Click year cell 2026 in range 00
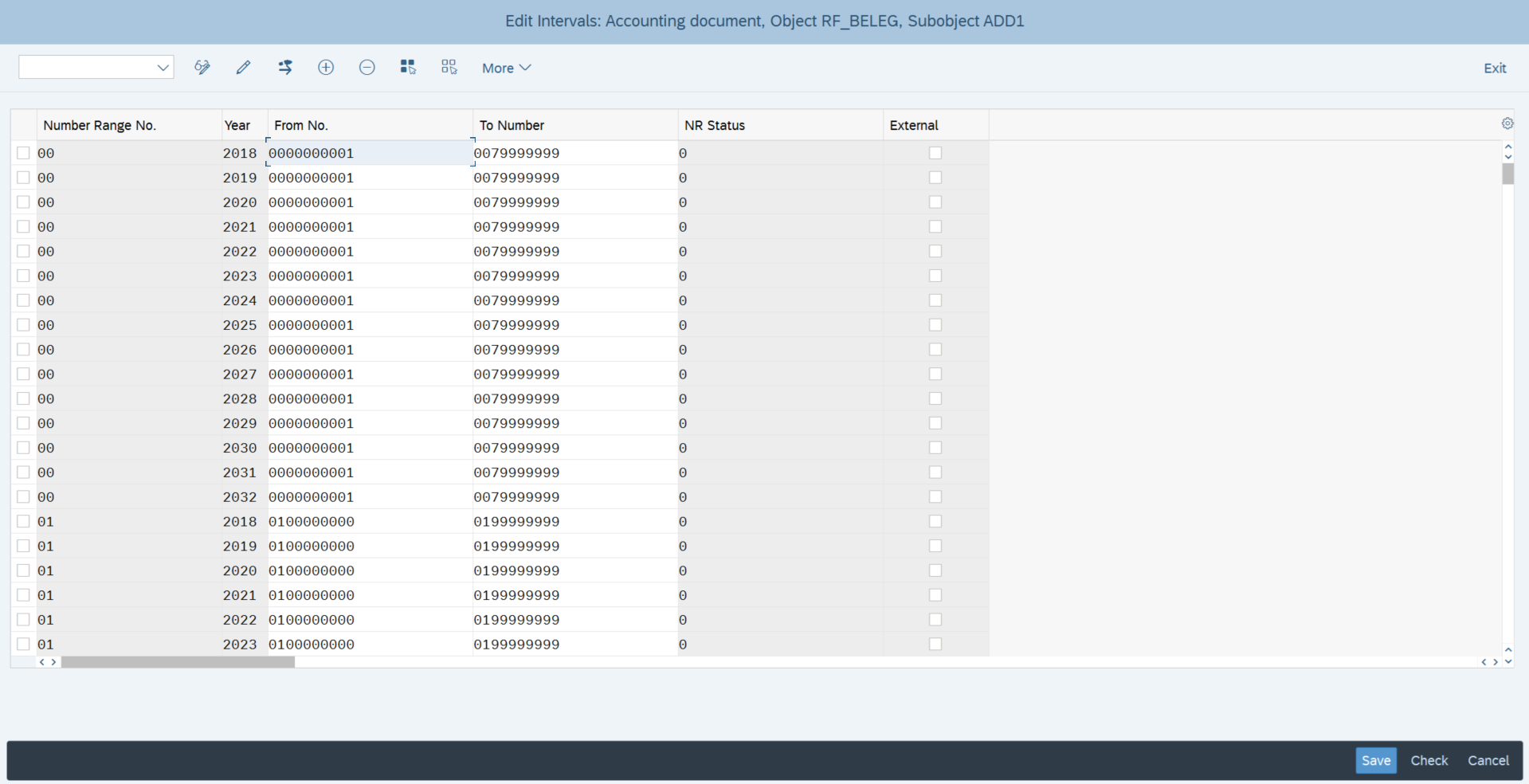 coord(245,350)
